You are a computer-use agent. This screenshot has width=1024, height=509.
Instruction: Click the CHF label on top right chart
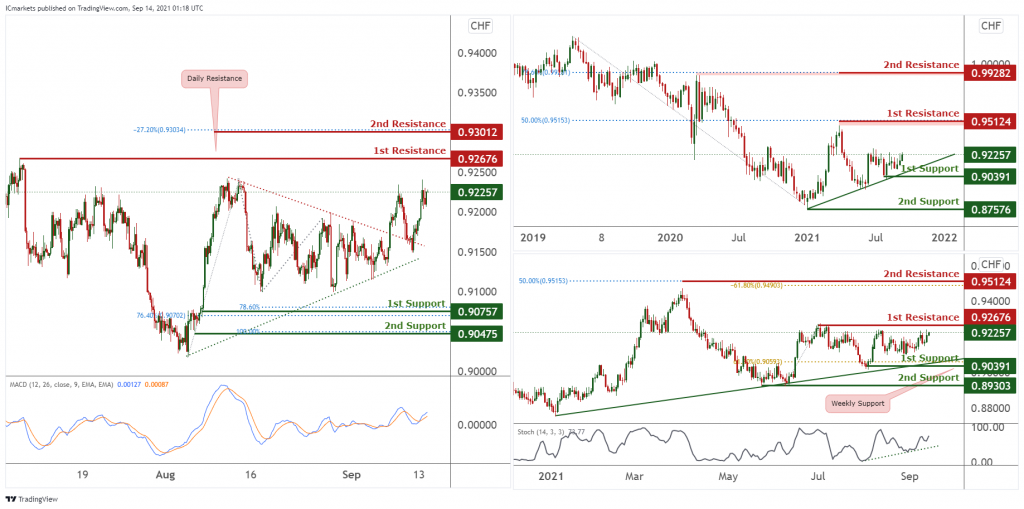point(991,27)
